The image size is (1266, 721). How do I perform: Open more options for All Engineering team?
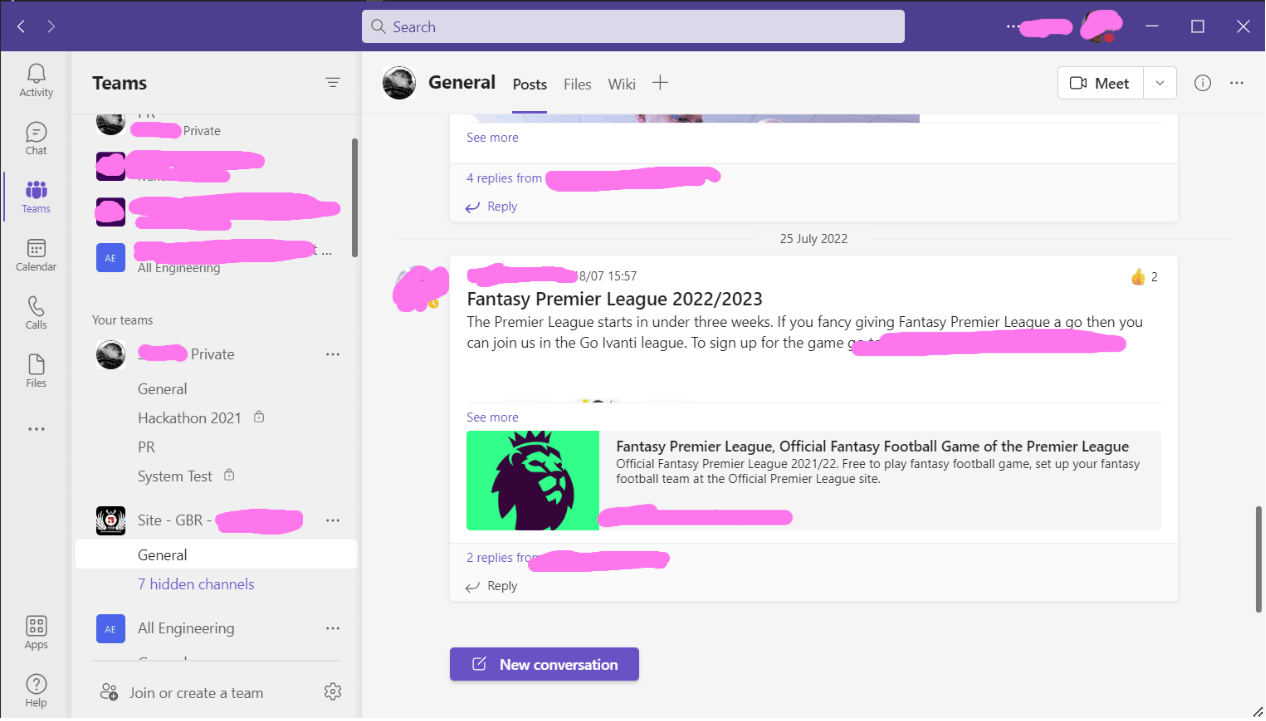pyautogui.click(x=333, y=628)
